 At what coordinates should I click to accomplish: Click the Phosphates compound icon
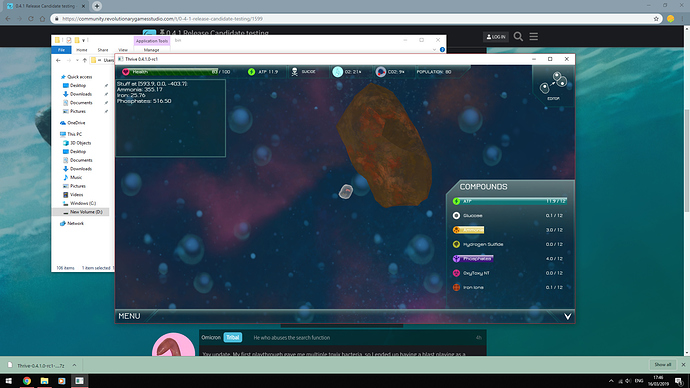coord(456,259)
